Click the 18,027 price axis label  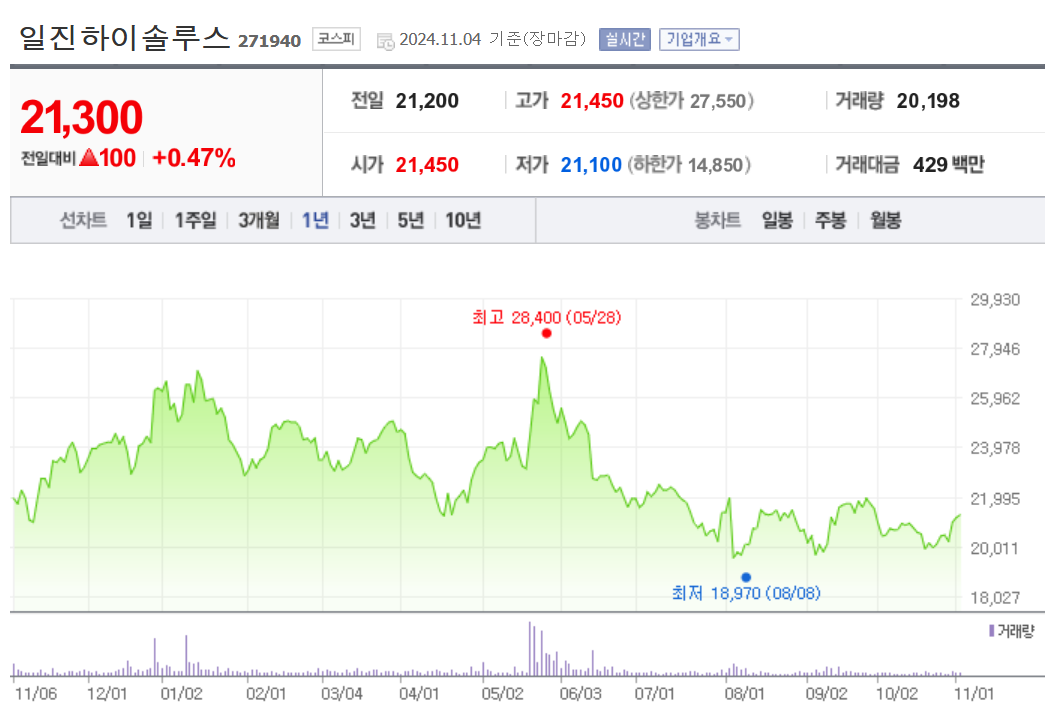pos(995,598)
